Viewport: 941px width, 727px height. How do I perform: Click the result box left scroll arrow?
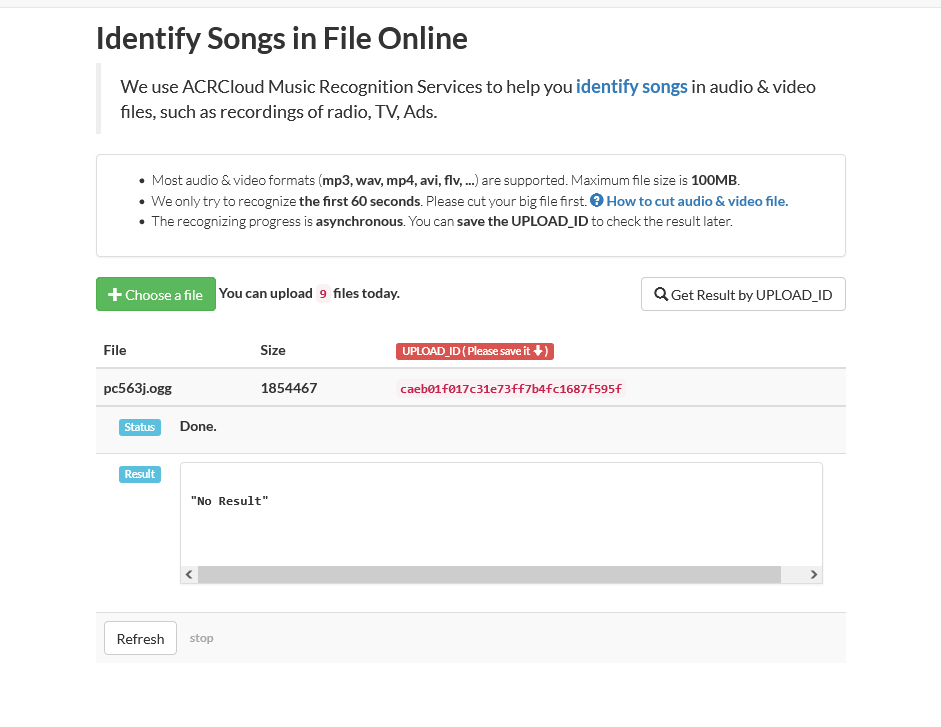pos(189,575)
